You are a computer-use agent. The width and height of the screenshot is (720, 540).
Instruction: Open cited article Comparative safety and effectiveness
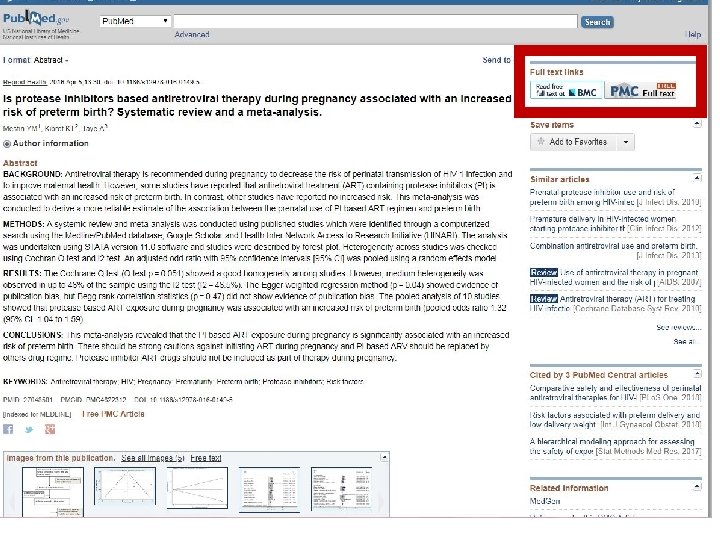coord(615,393)
